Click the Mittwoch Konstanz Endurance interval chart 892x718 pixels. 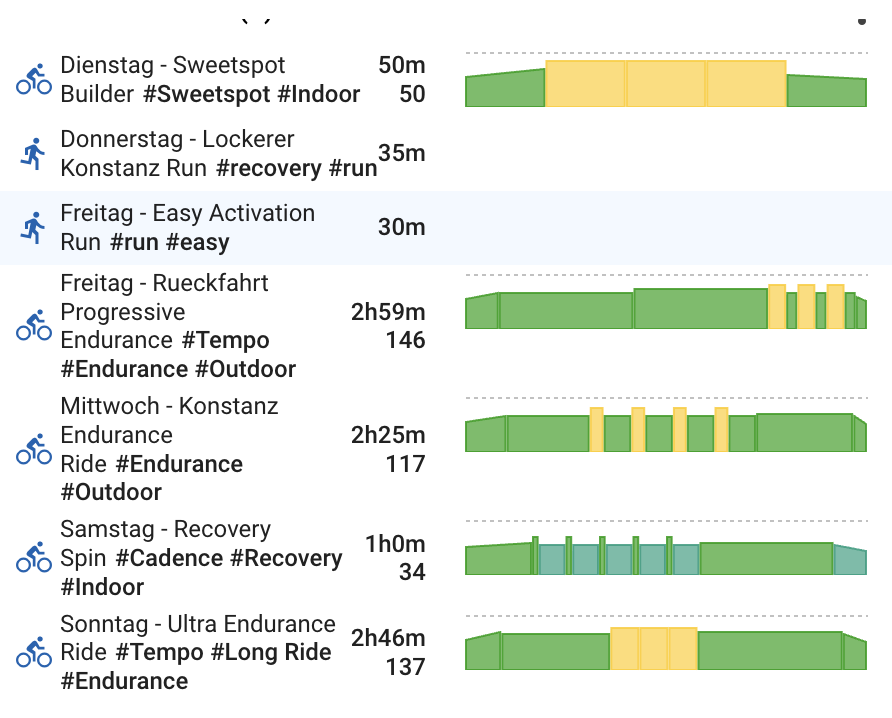click(x=665, y=430)
